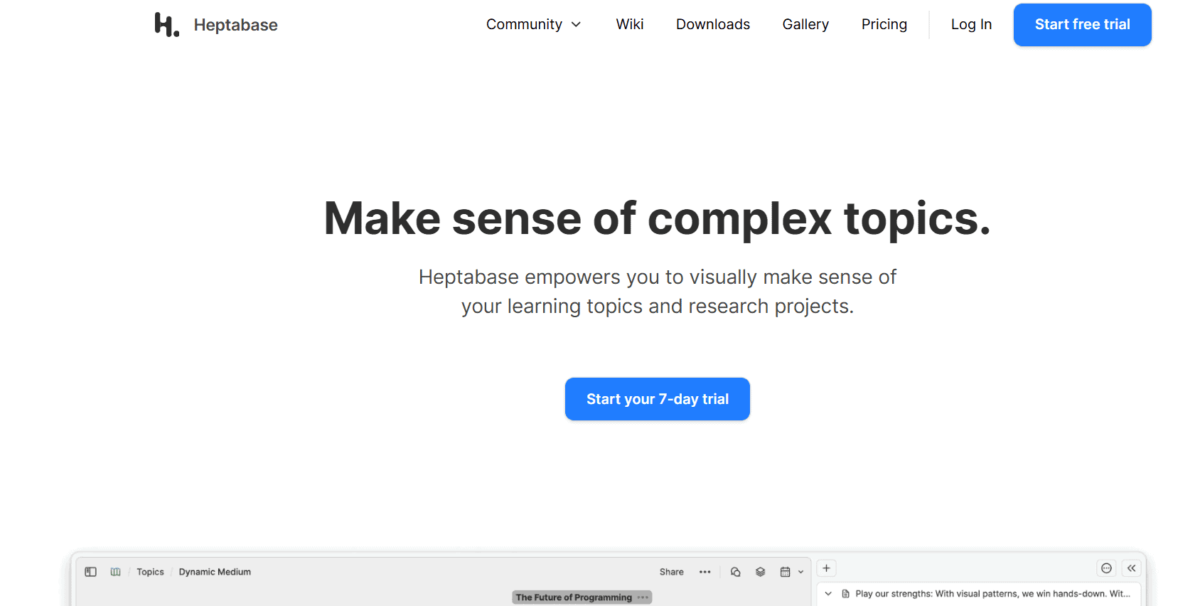1200x606 pixels.
Task: Toggle the sidebar panel icon in app preview
Action: tap(90, 572)
